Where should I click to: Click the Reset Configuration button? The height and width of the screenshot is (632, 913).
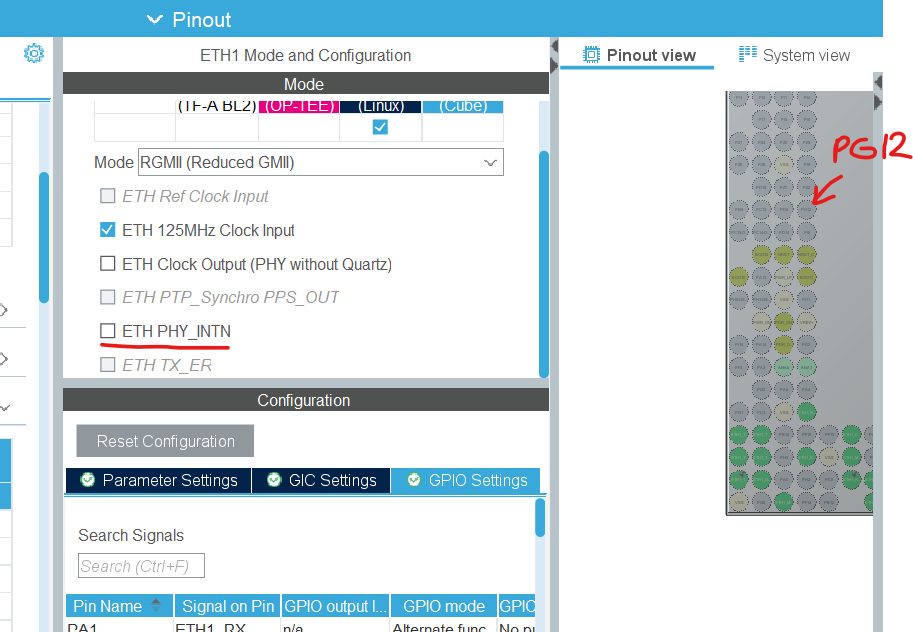165,441
